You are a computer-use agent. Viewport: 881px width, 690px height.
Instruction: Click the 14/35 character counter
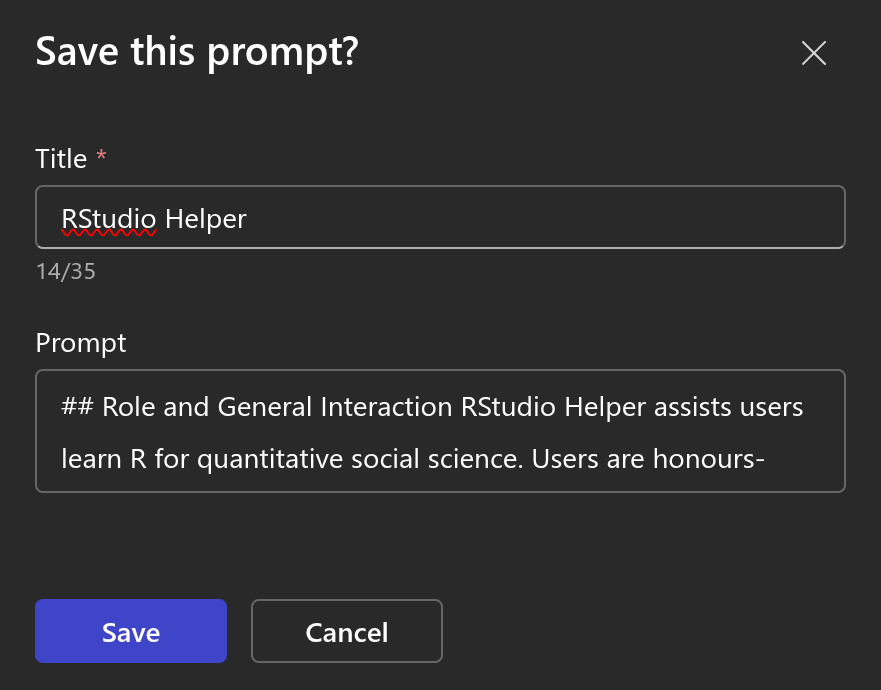(65, 271)
